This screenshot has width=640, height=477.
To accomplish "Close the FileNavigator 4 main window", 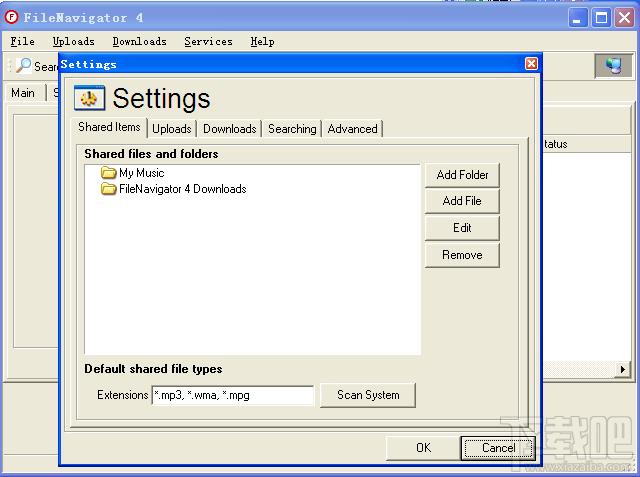I will point(624,18).
